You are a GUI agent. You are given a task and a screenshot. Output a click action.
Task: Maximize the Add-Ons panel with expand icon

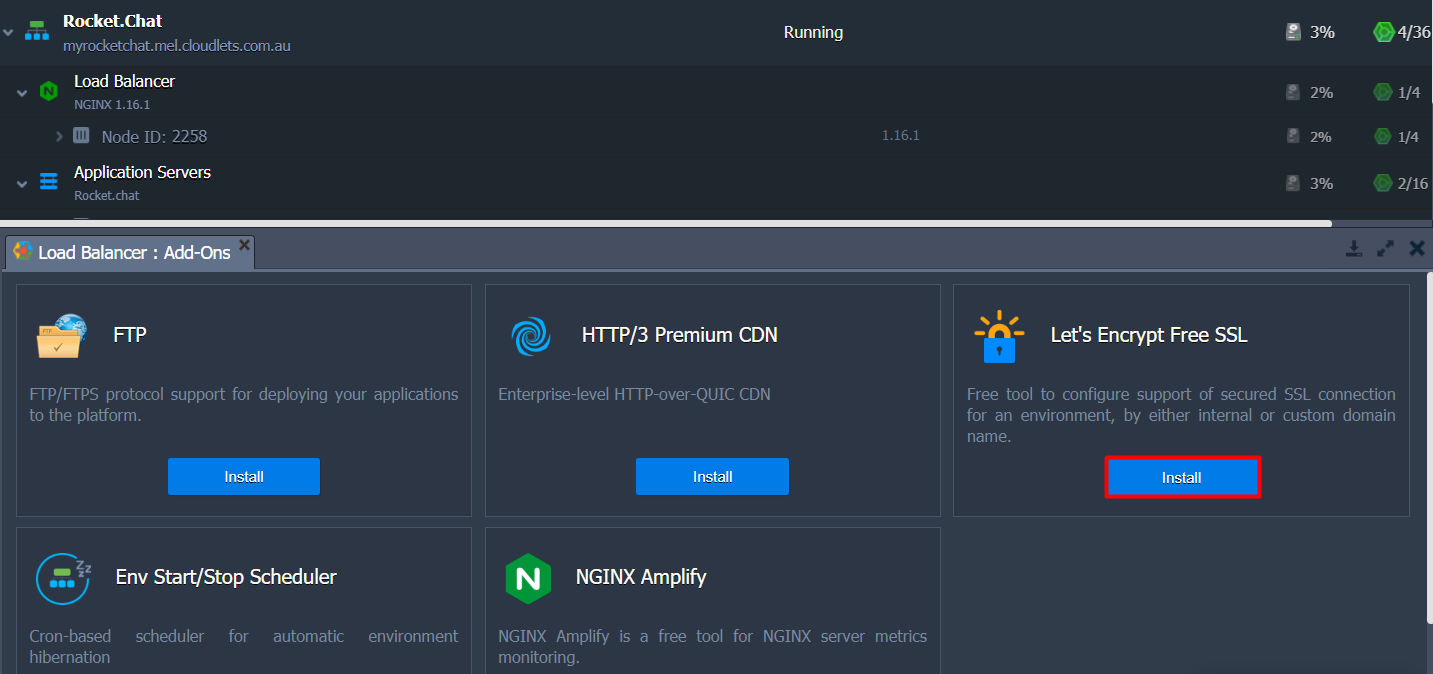[x=1385, y=249]
